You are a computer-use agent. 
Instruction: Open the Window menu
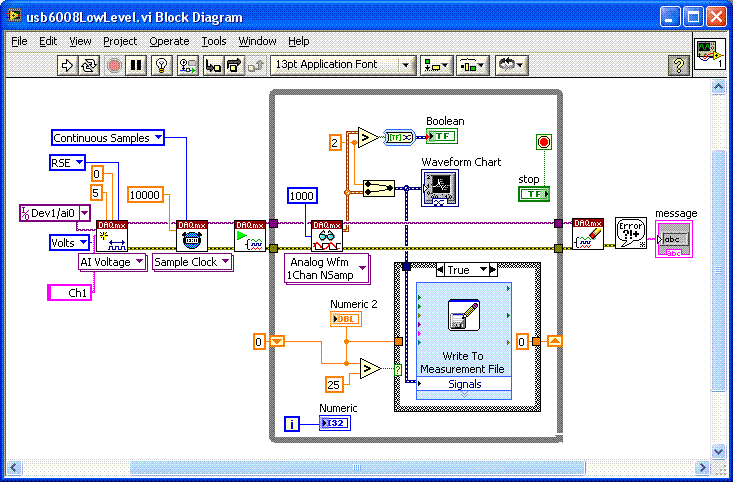click(x=257, y=41)
